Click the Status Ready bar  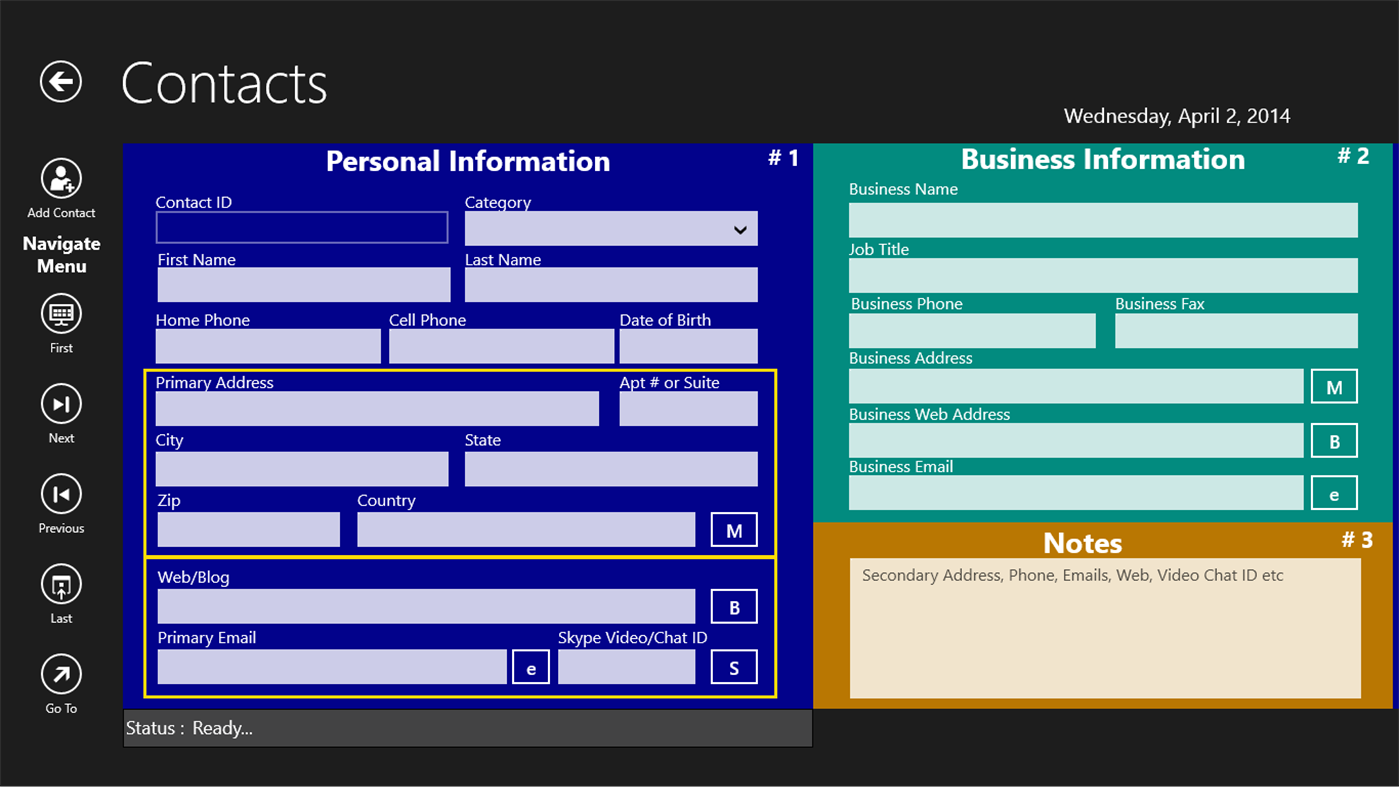[467, 728]
